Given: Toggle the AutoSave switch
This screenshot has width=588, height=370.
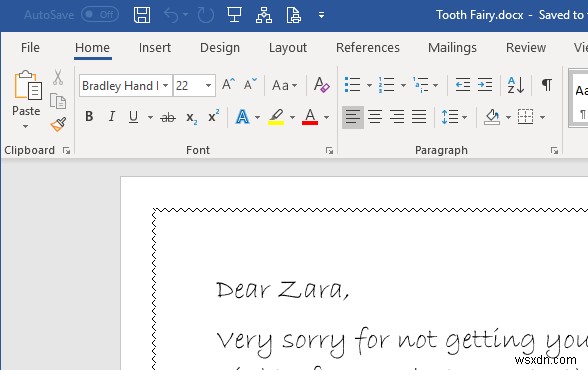Looking at the screenshot, I should [x=100, y=15].
